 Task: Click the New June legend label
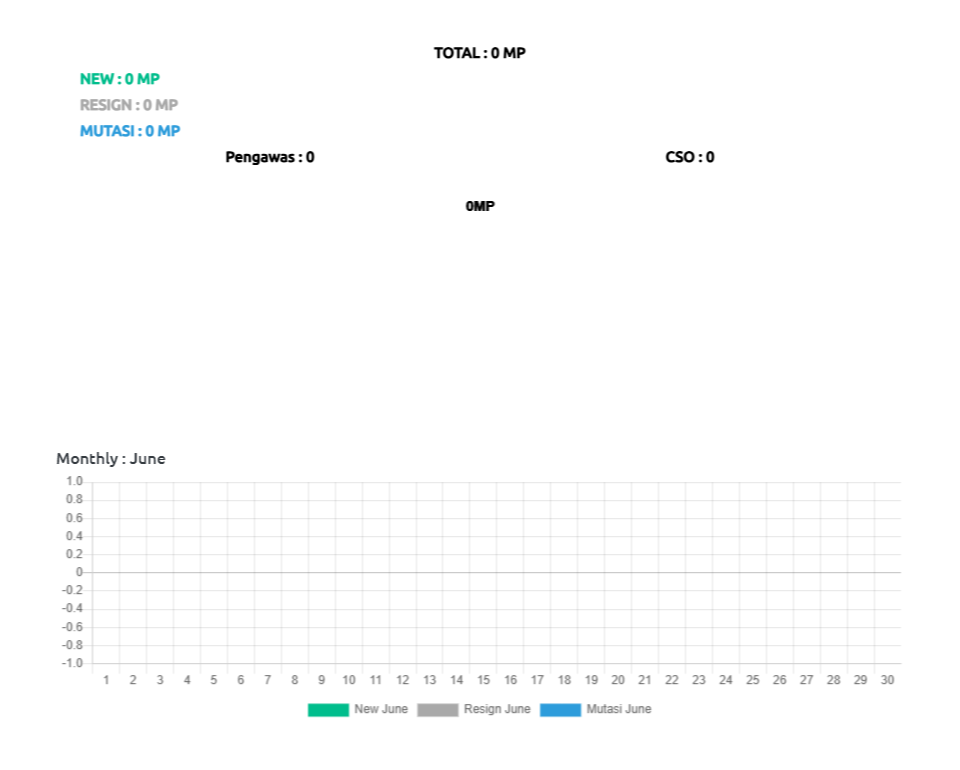coord(381,709)
